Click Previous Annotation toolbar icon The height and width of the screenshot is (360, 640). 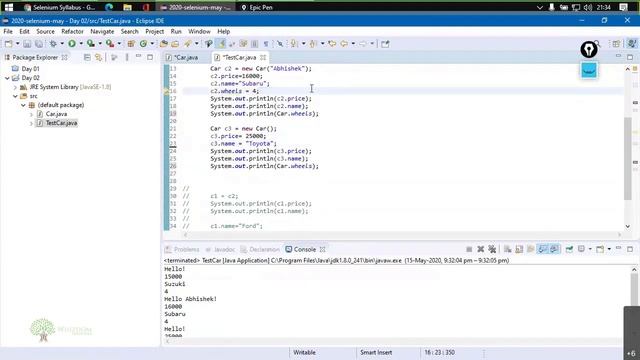[x=313, y=44]
